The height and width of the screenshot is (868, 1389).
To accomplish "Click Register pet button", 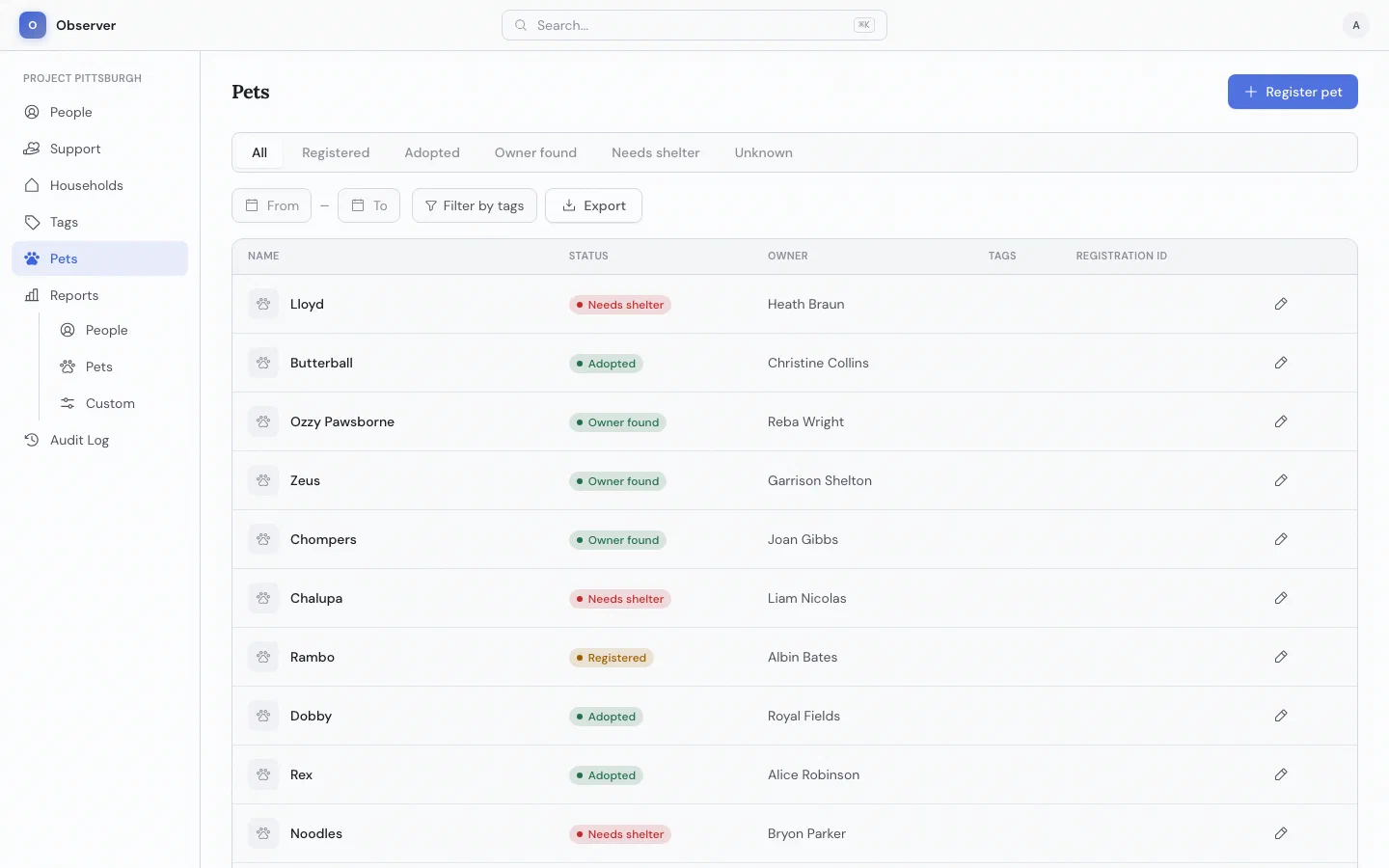I will pyautogui.click(x=1293, y=92).
